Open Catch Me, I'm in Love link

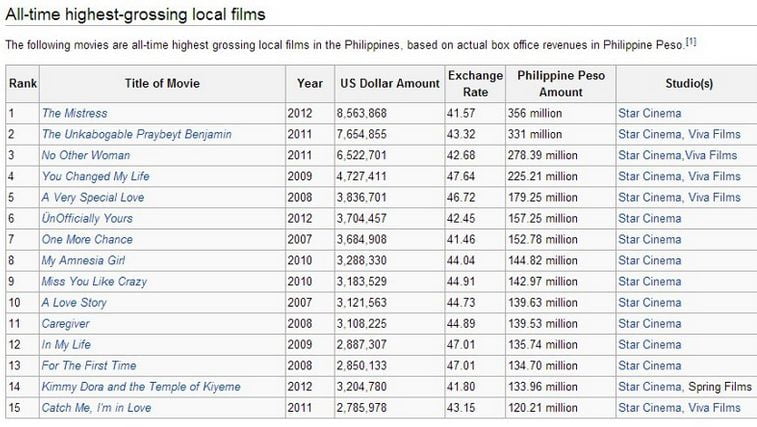pos(97,408)
